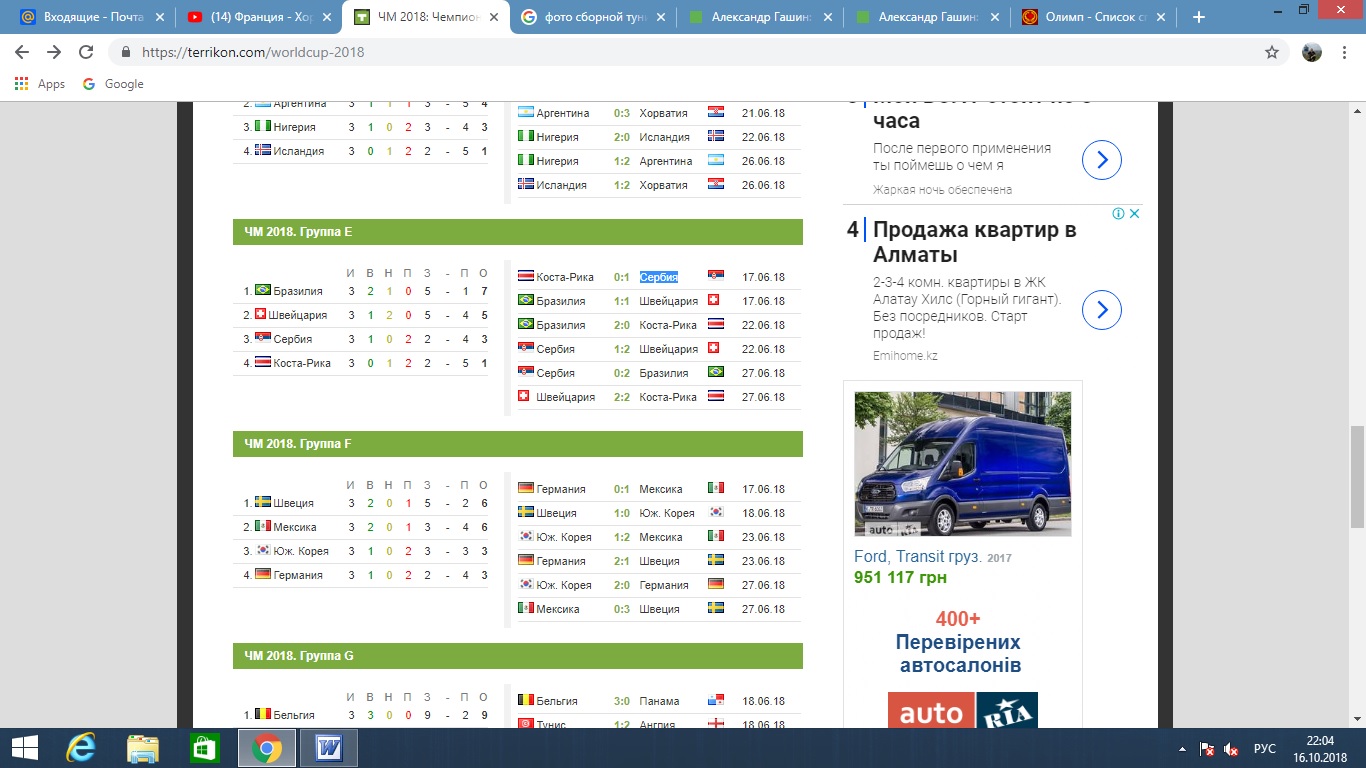
Task: Click arrow button on Продажа квартир ad
Action: point(1102,310)
